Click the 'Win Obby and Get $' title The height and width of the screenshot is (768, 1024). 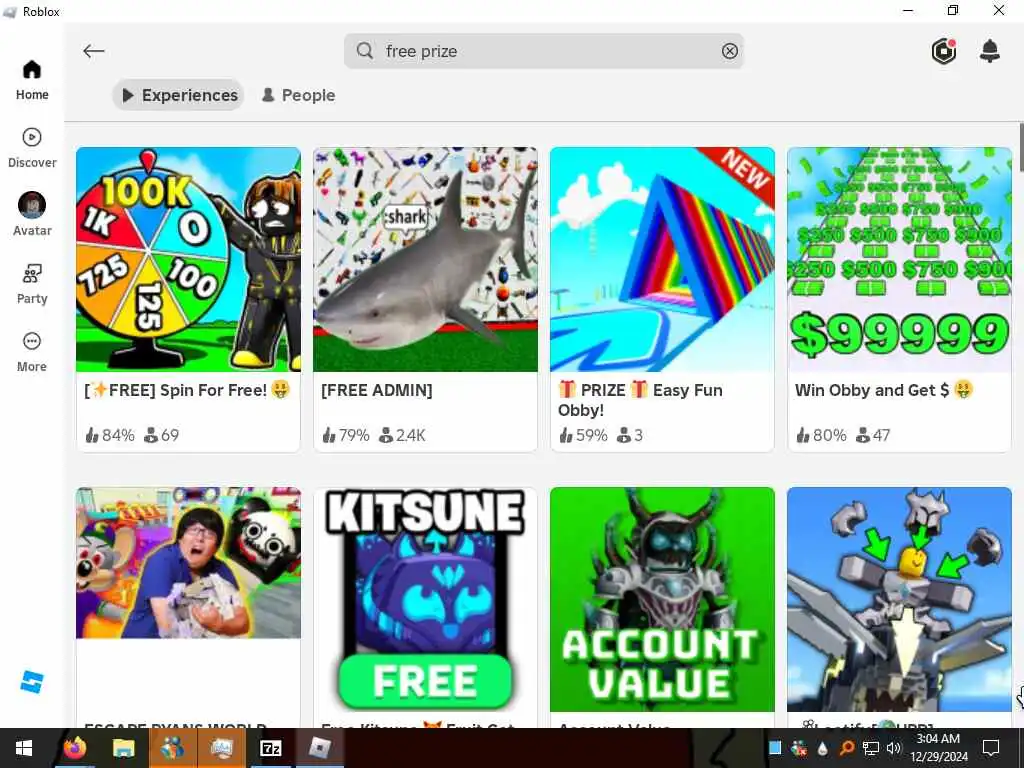tap(884, 391)
